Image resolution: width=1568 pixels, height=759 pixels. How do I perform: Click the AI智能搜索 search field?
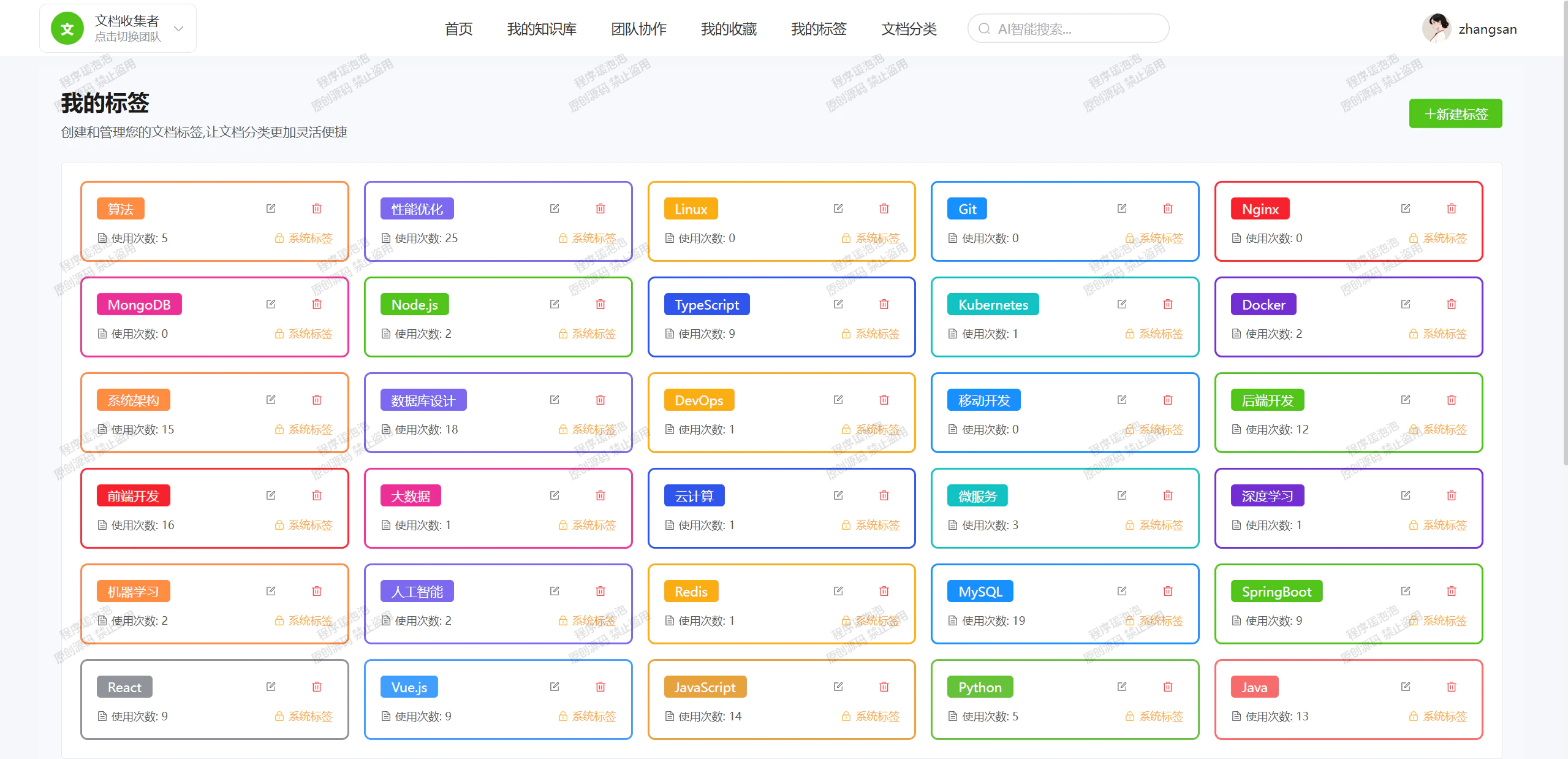pyautogui.click(x=1068, y=29)
